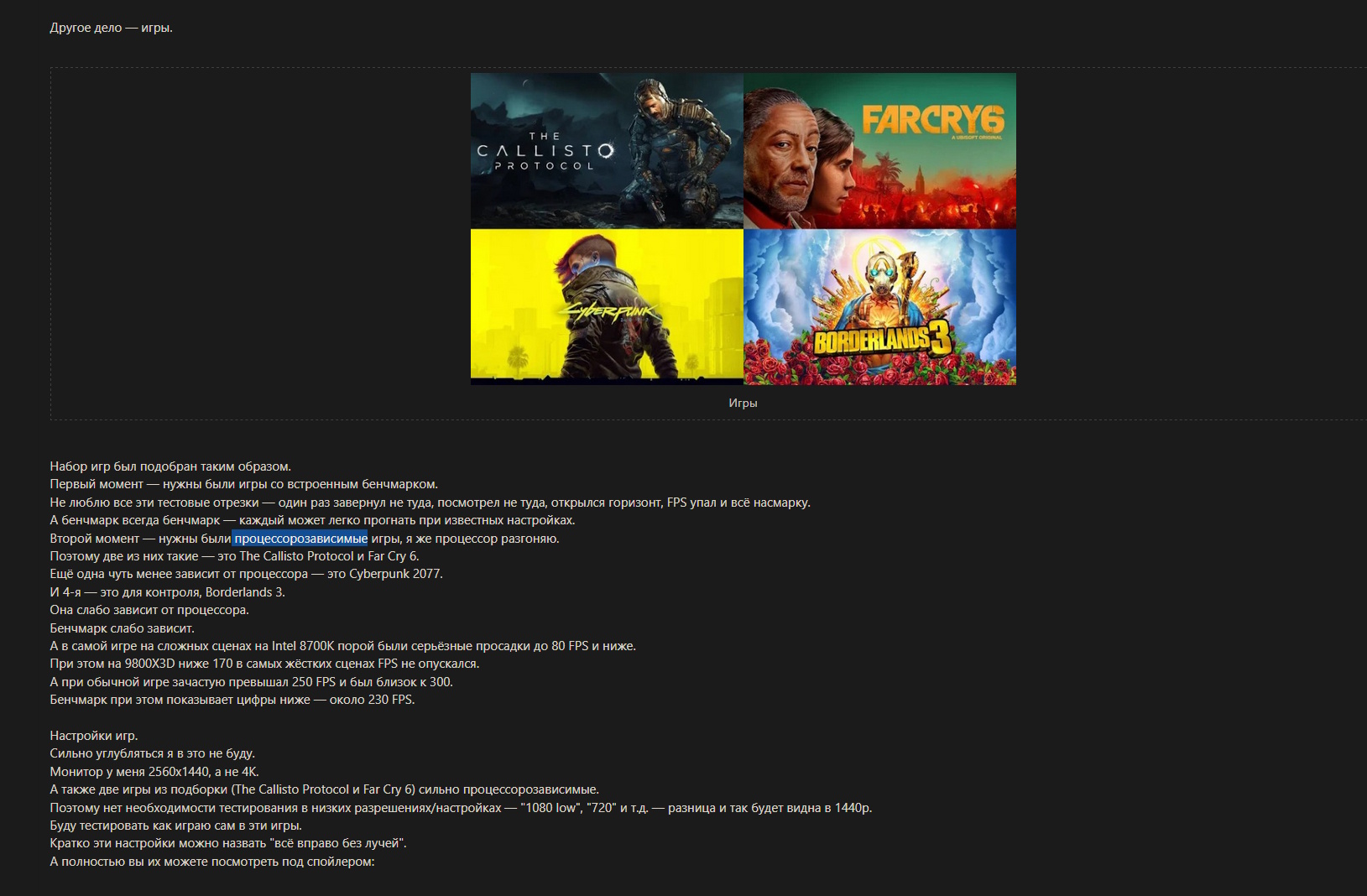
Task: Click the highlighted word "процессорозависимые"
Action: (300, 539)
